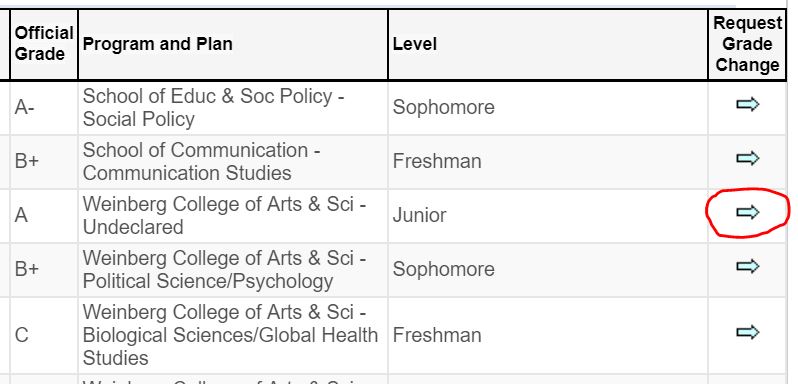The height and width of the screenshot is (384, 798).
Task: Click the Junior level cell
Action: coord(548,216)
